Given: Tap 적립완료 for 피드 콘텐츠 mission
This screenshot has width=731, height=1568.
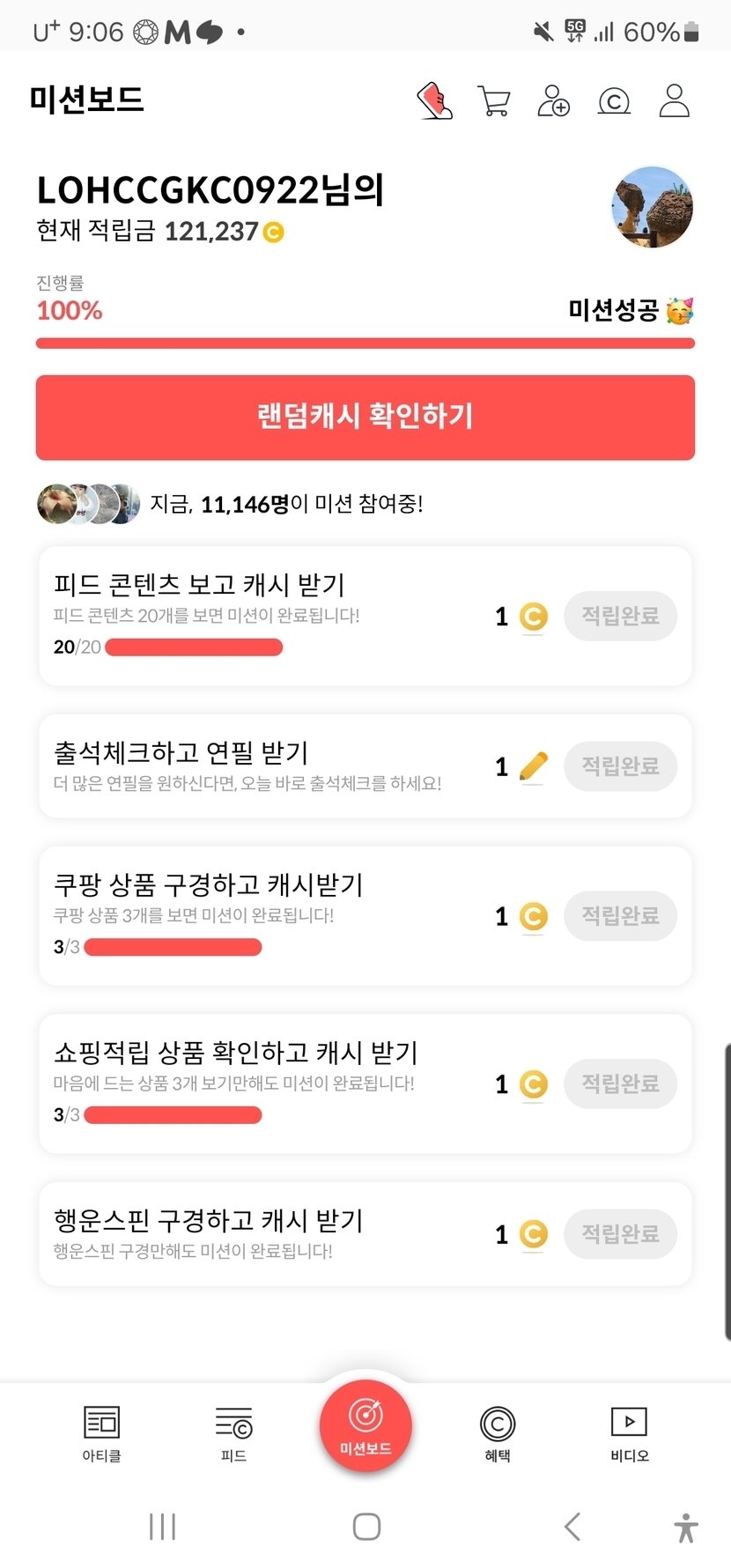Looking at the screenshot, I should [x=620, y=616].
